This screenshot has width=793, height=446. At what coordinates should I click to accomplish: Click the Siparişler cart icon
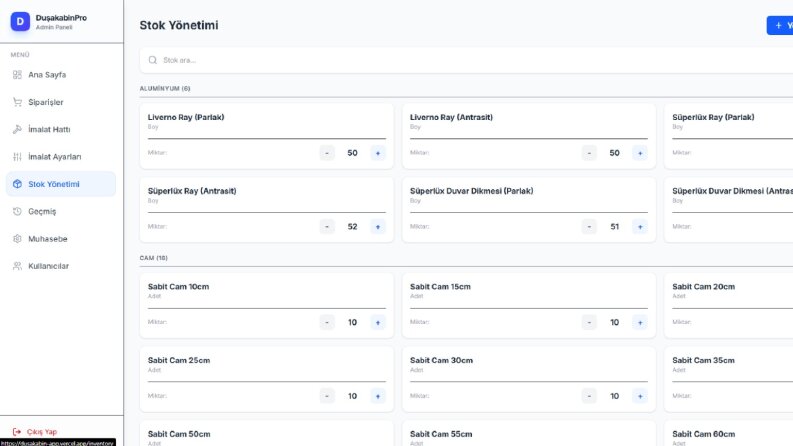(17, 102)
